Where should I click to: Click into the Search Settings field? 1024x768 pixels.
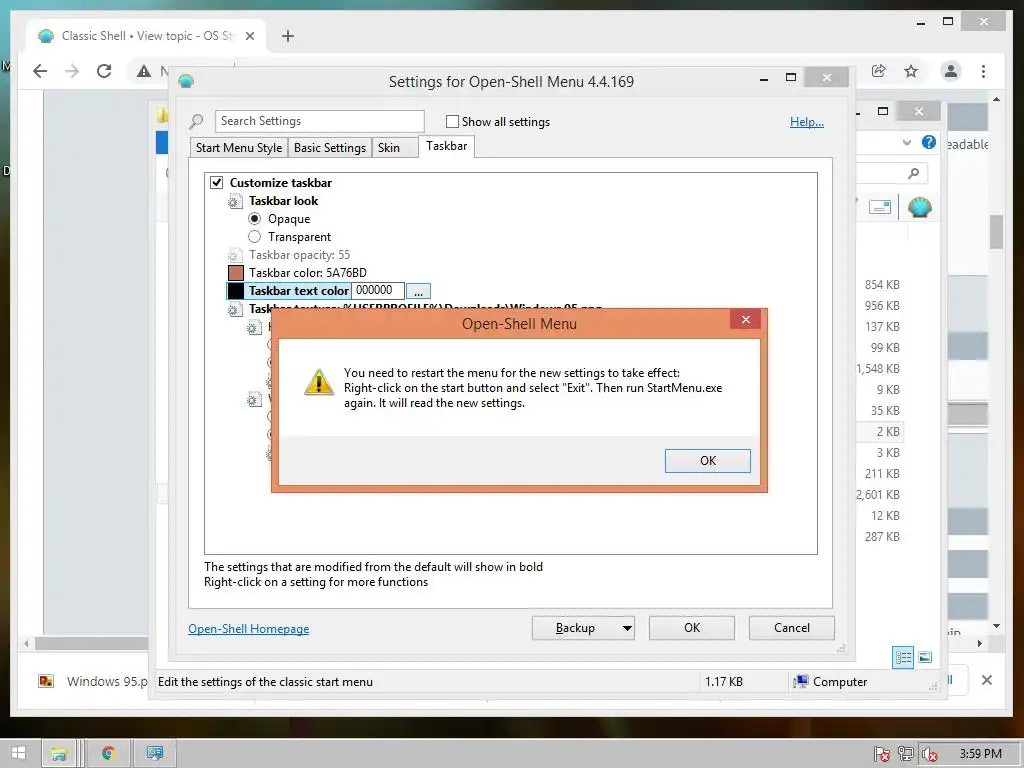coord(319,121)
